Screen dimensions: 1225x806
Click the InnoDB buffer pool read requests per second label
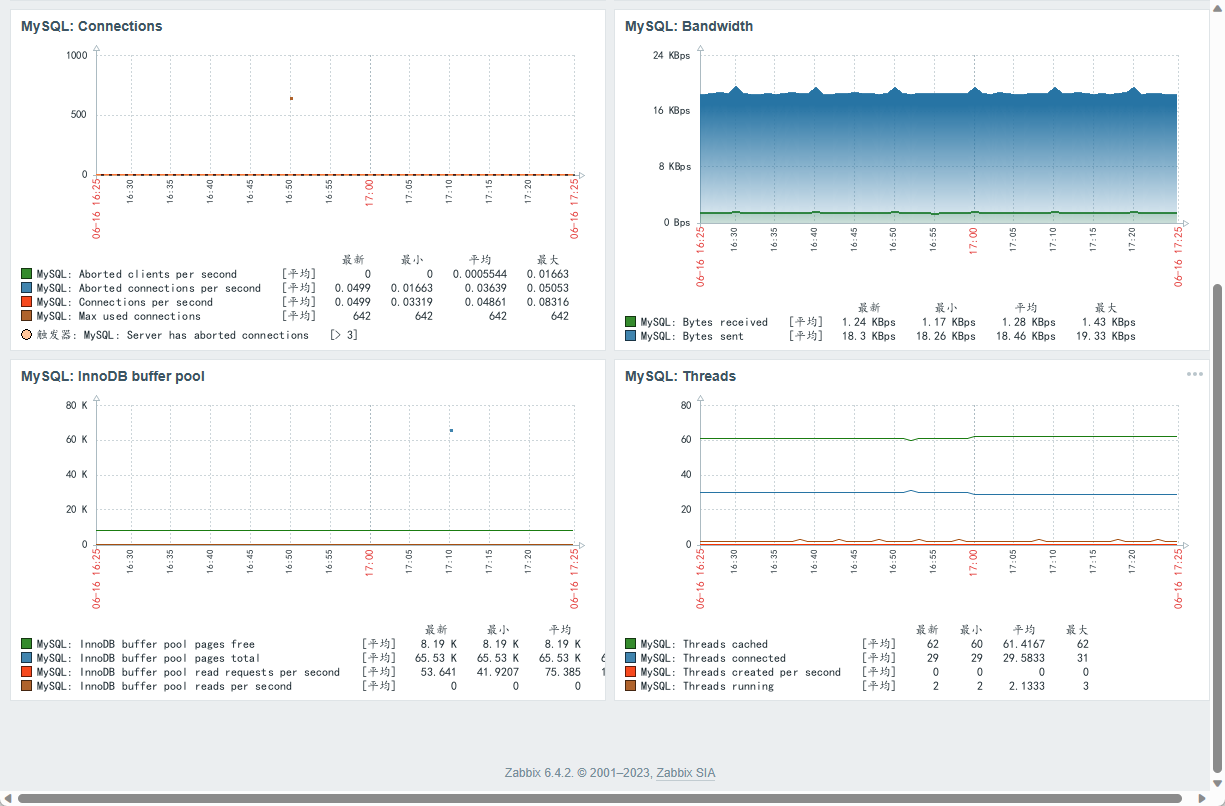[189, 672]
